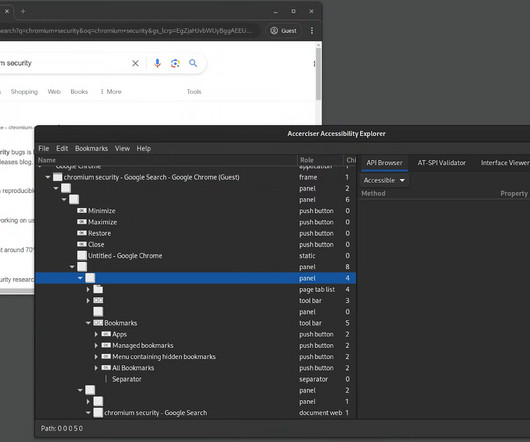The image size is (530, 442).
Task: Open Chrome's three-dot menu
Action: tap(312, 31)
